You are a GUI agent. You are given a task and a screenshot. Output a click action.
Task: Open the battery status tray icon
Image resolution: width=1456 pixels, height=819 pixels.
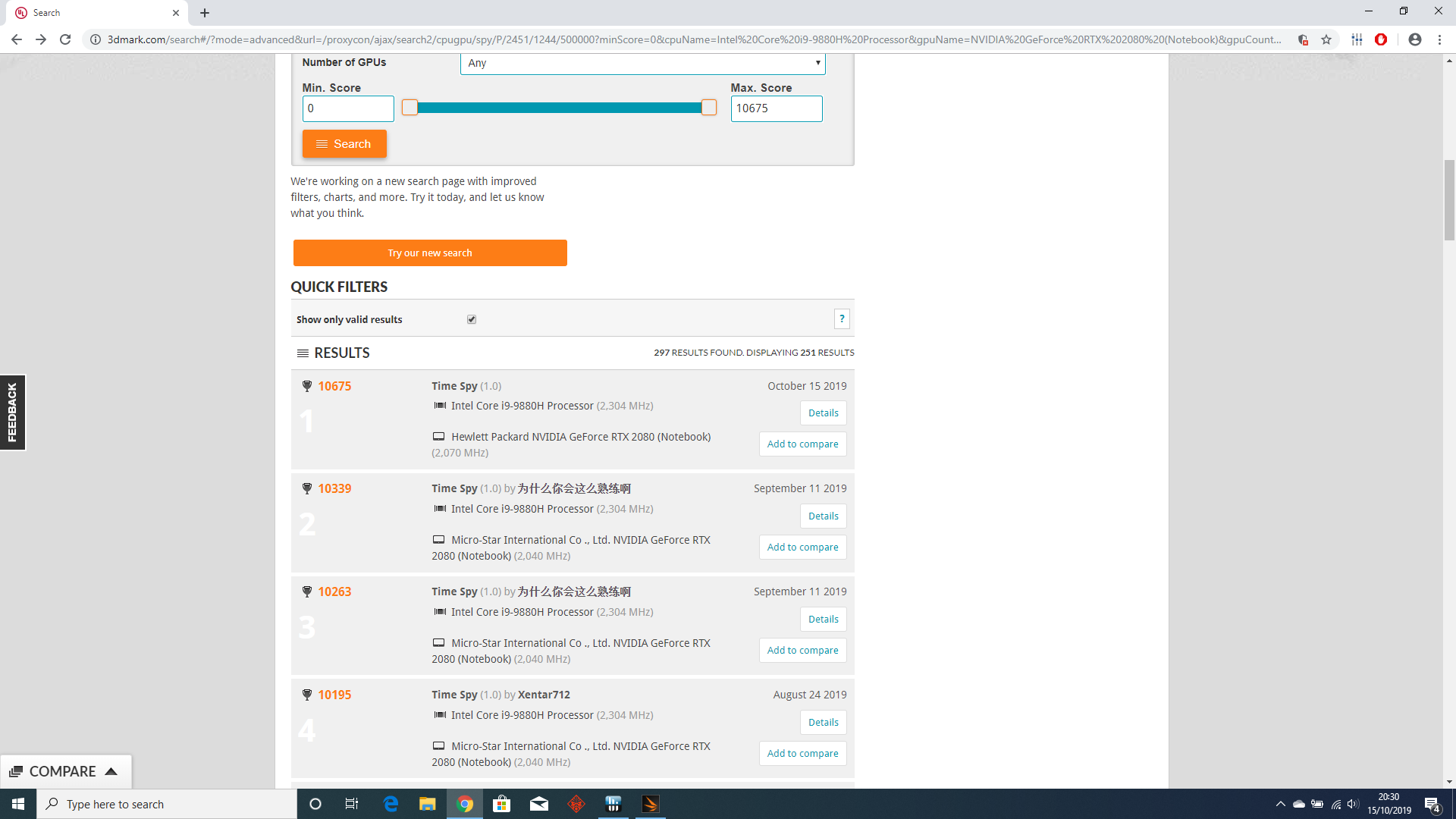[x=1317, y=804]
